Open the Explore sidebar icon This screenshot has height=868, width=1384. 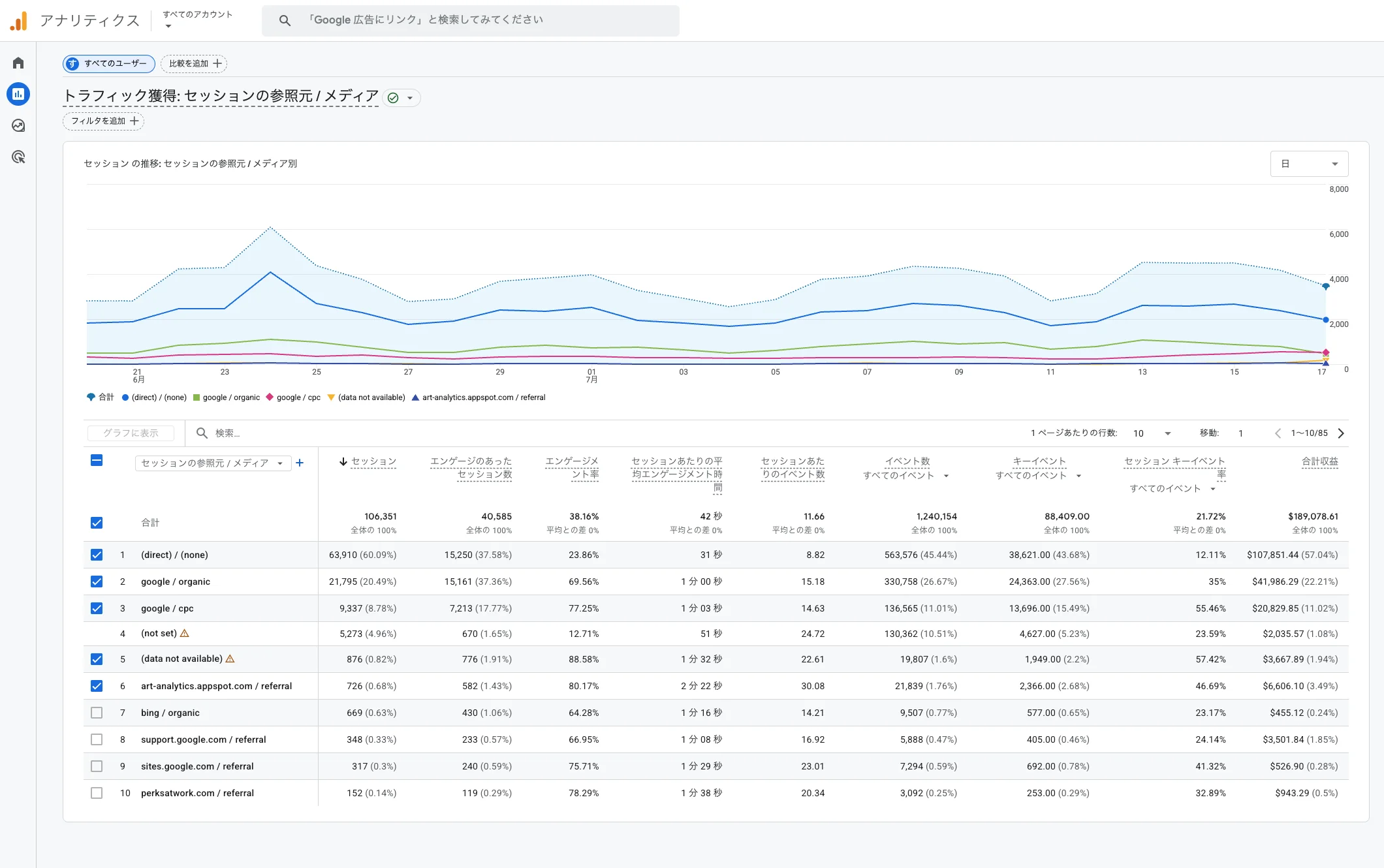coord(18,125)
